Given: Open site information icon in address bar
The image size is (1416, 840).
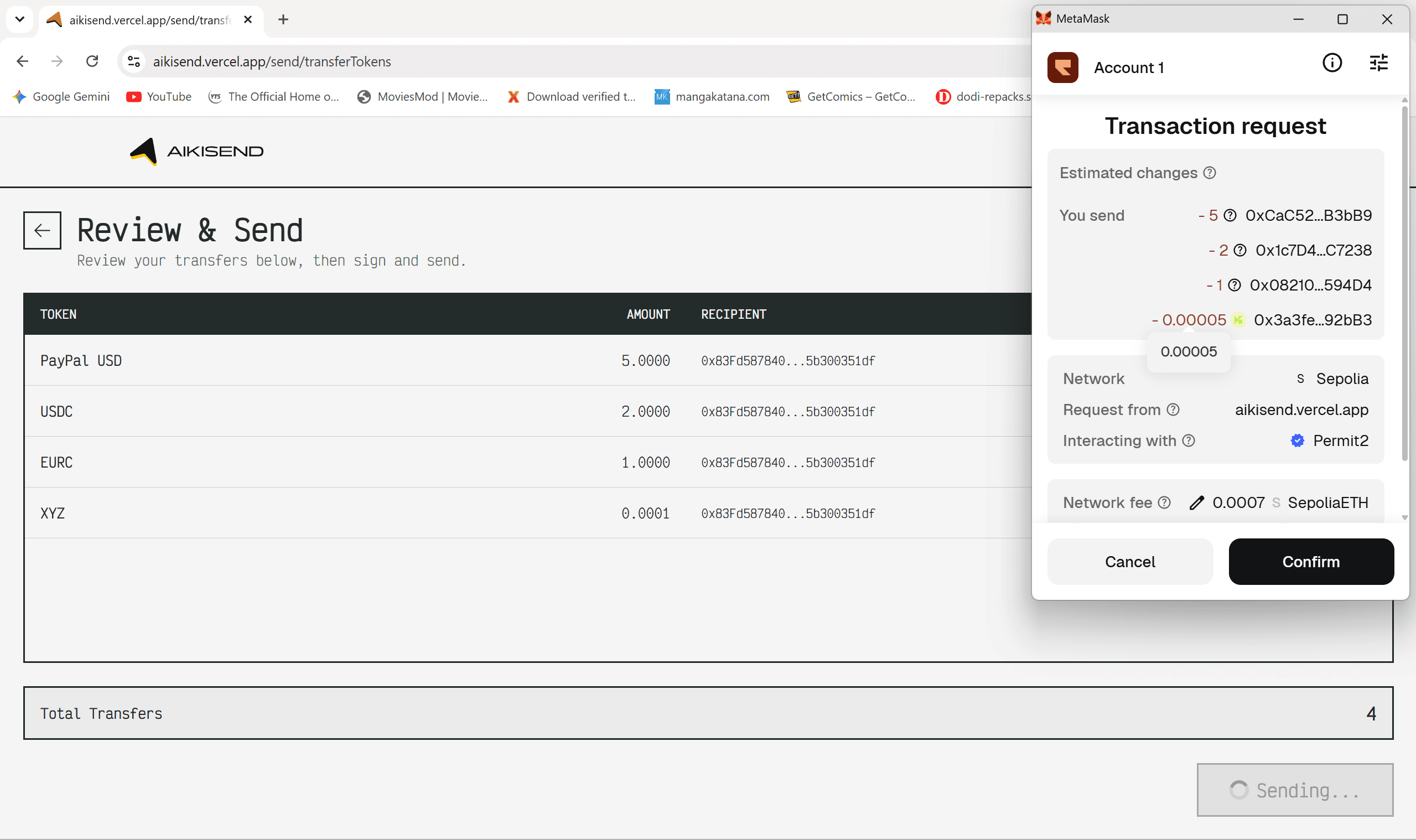Looking at the screenshot, I should pyautogui.click(x=134, y=61).
